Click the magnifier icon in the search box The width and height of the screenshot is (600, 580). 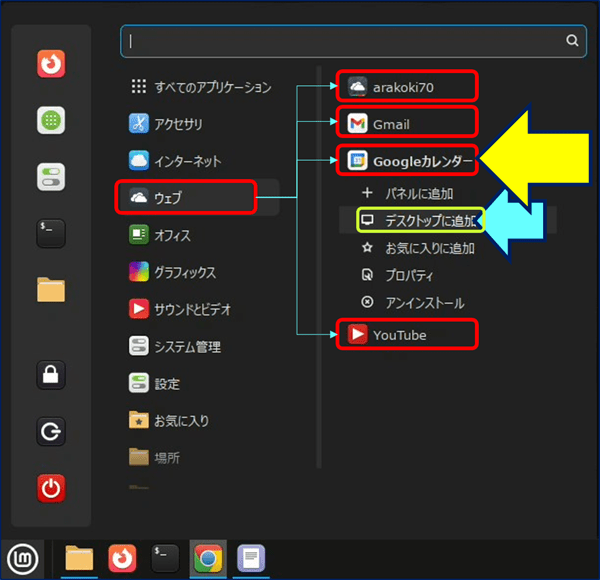point(572,40)
